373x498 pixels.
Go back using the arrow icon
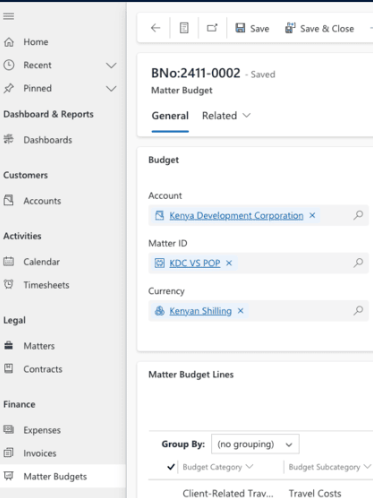[x=155, y=28]
